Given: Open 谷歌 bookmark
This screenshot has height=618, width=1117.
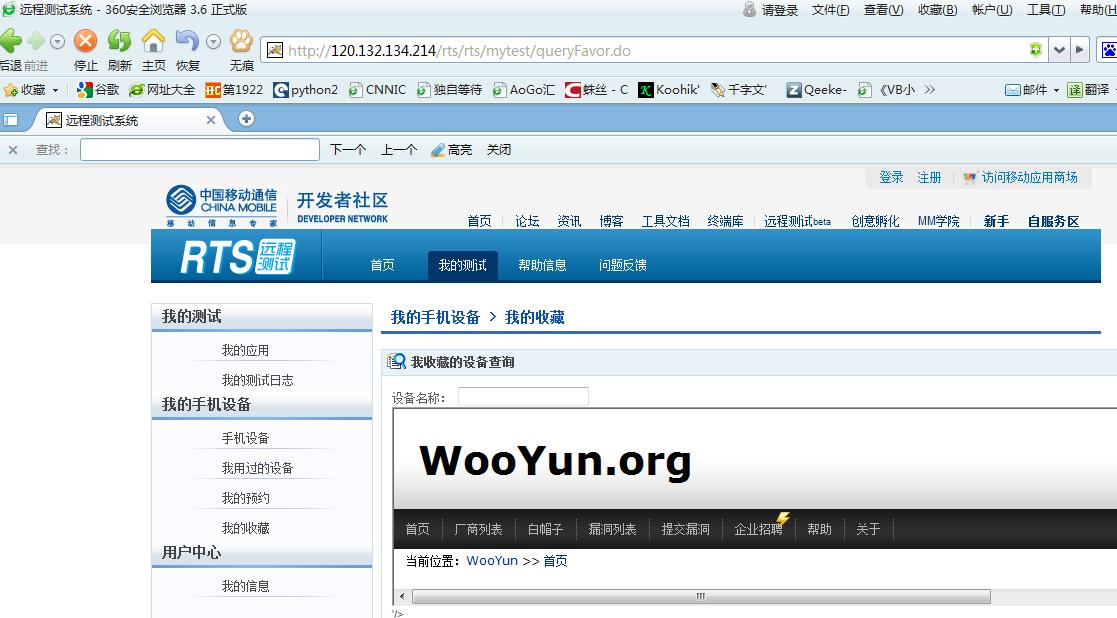Looking at the screenshot, I should tap(98, 90).
